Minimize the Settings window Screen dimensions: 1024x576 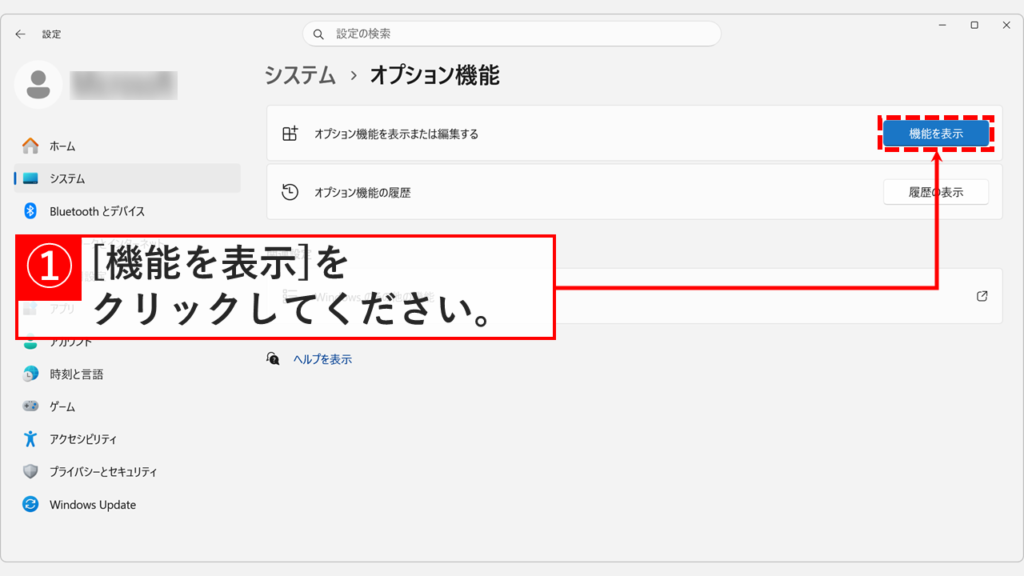click(942, 25)
